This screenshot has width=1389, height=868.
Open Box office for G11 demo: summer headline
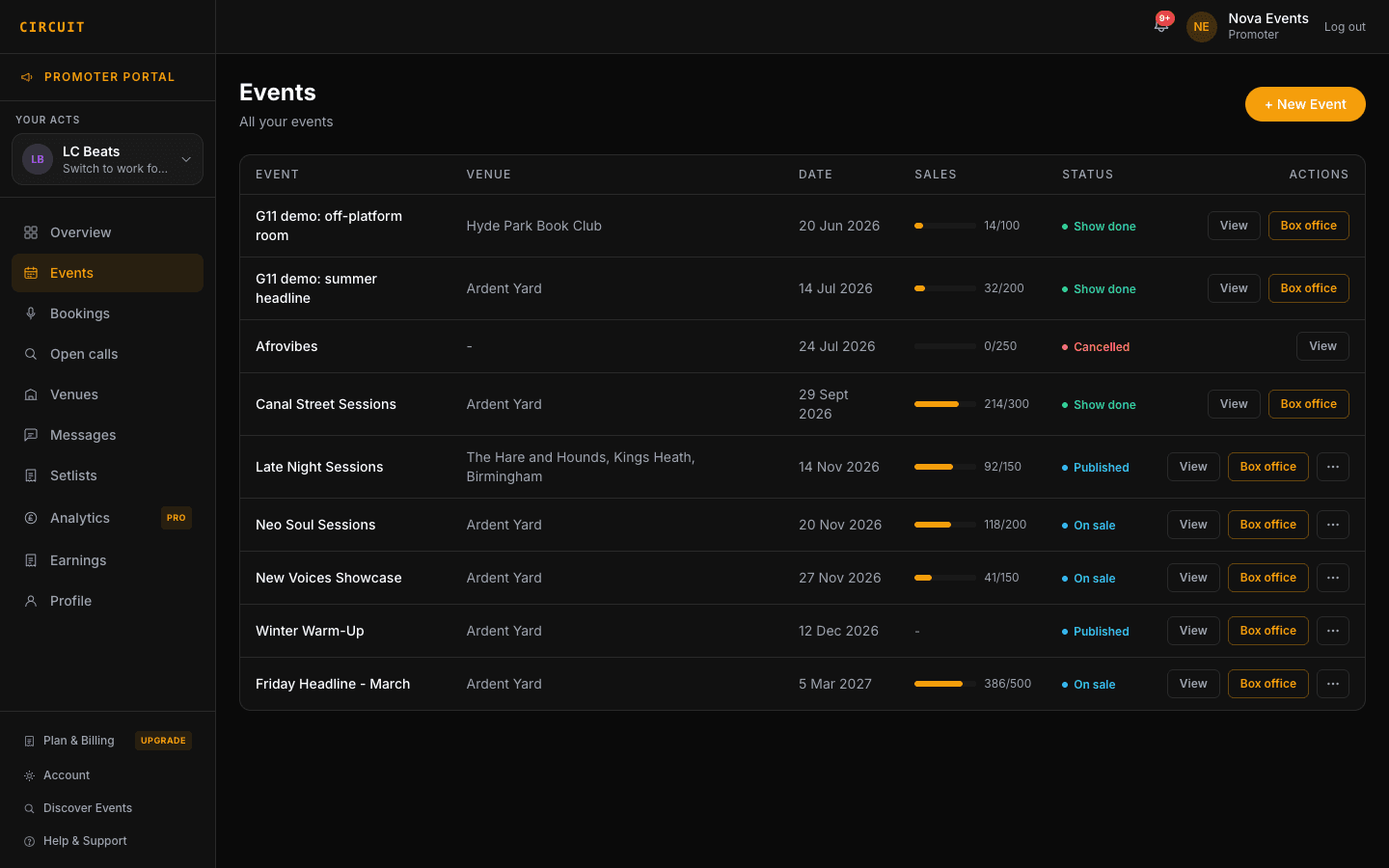click(1308, 288)
